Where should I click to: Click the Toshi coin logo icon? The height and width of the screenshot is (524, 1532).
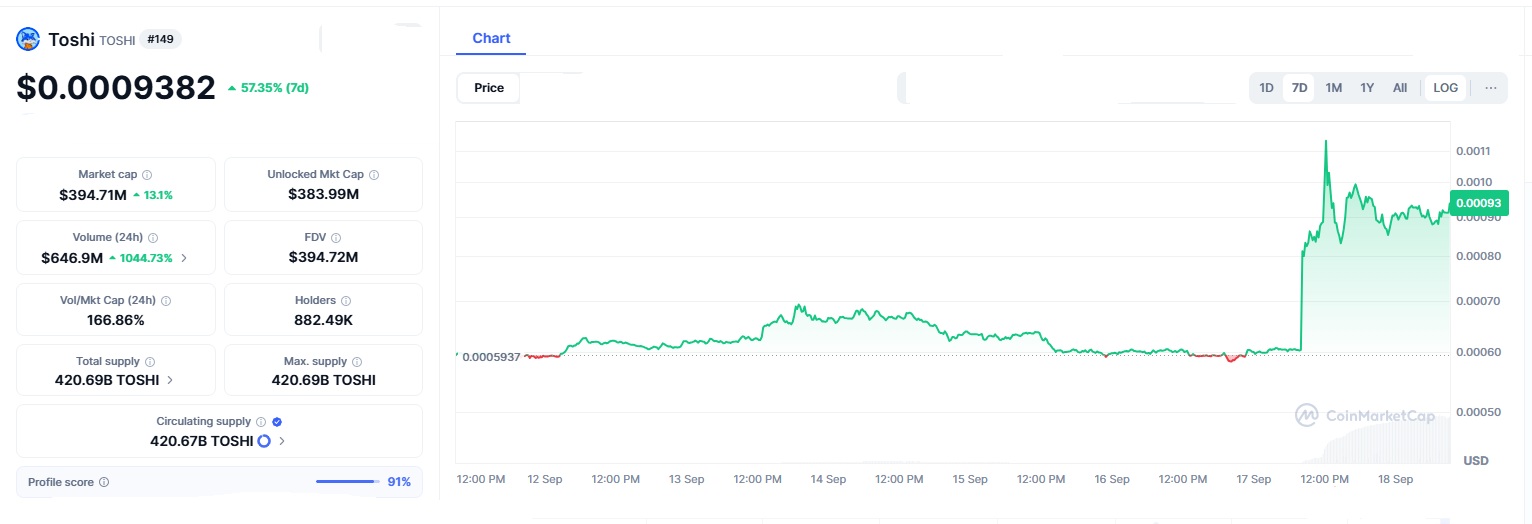(27, 39)
